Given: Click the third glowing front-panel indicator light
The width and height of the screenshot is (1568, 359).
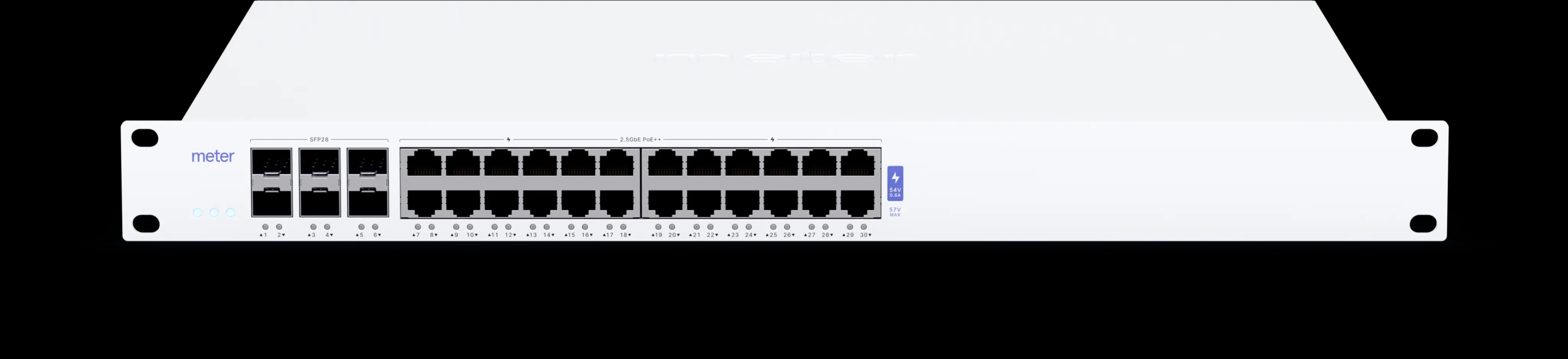Looking at the screenshot, I should tap(230, 213).
